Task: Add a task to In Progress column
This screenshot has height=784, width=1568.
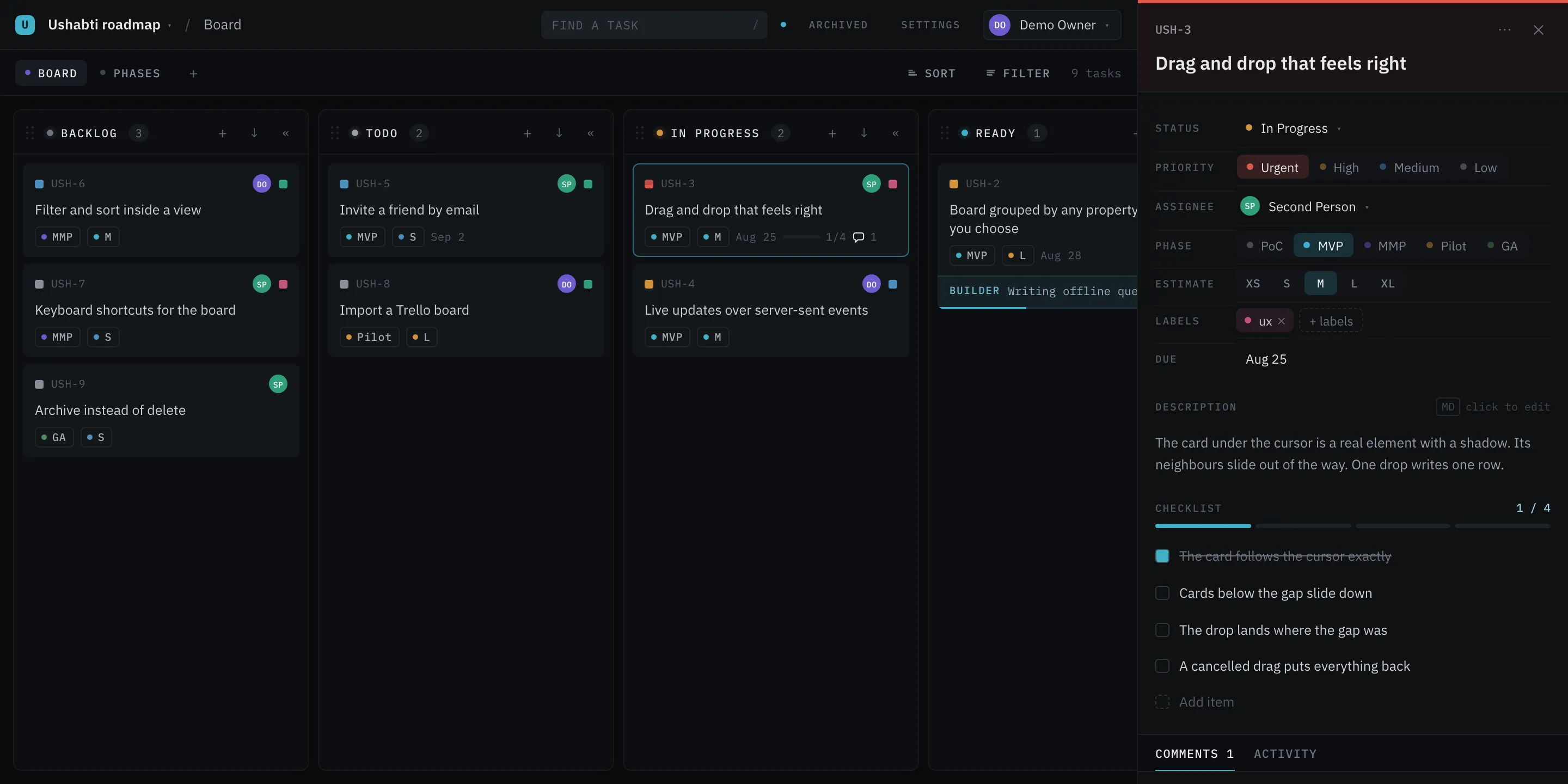Action: tap(832, 133)
